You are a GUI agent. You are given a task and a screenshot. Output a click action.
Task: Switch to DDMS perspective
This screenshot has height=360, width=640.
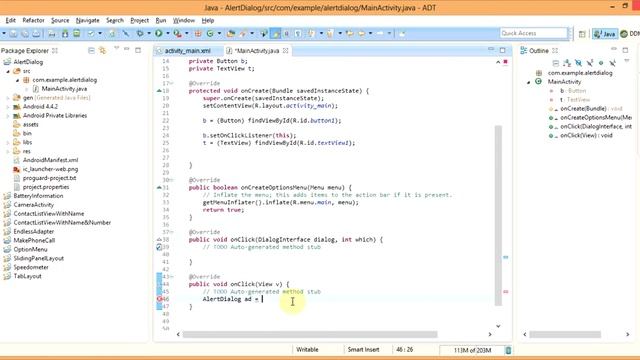[x=630, y=34]
